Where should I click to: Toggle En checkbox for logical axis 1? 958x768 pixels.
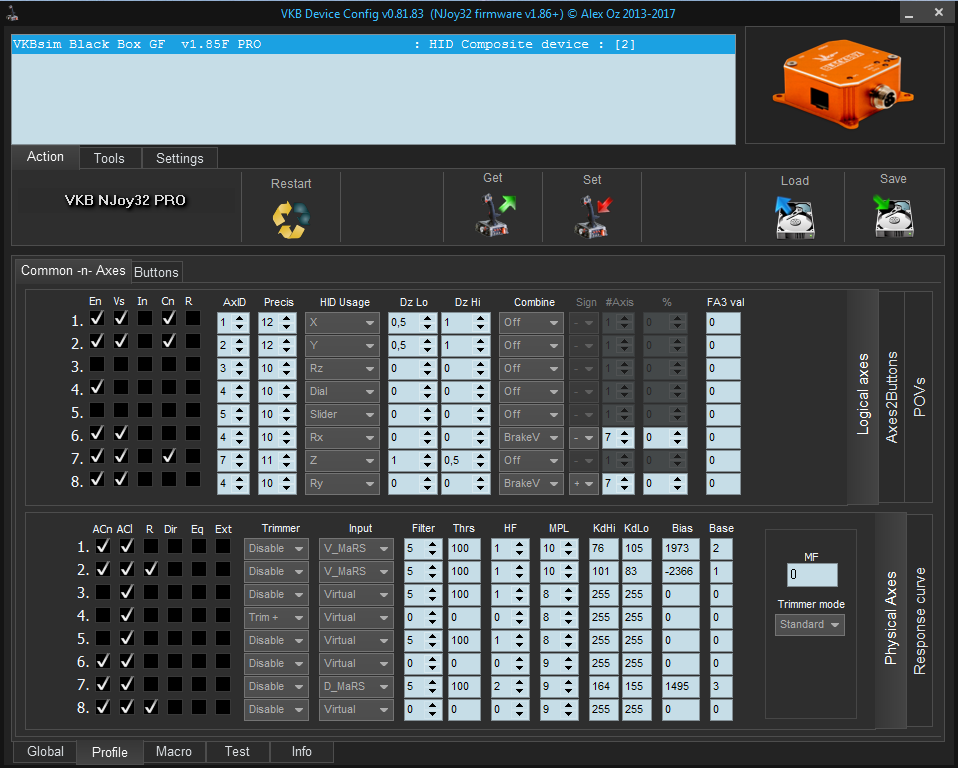click(x=97, y=318)
